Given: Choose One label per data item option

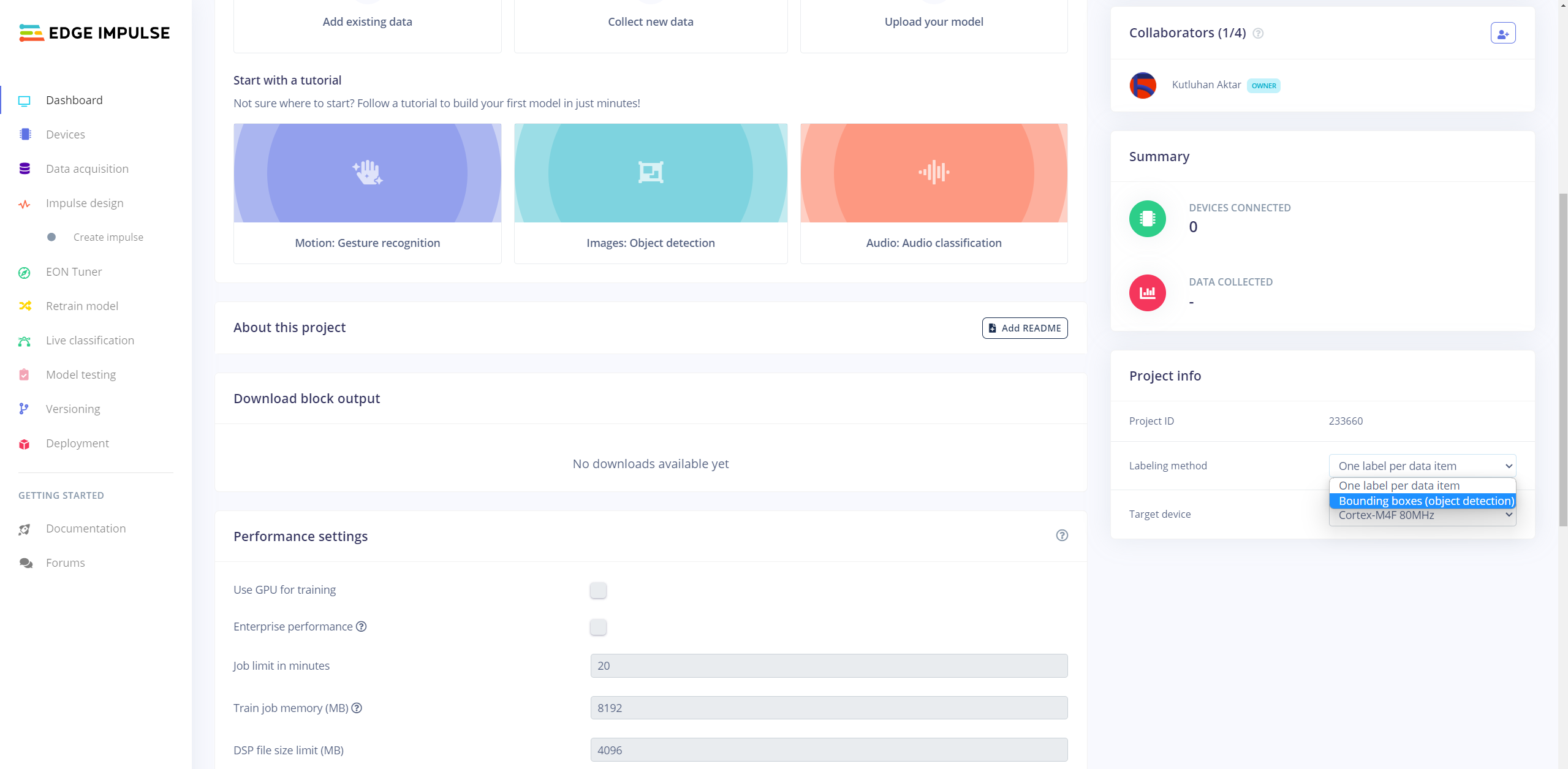Looking at the screenshot, I should click(1399, 485).
